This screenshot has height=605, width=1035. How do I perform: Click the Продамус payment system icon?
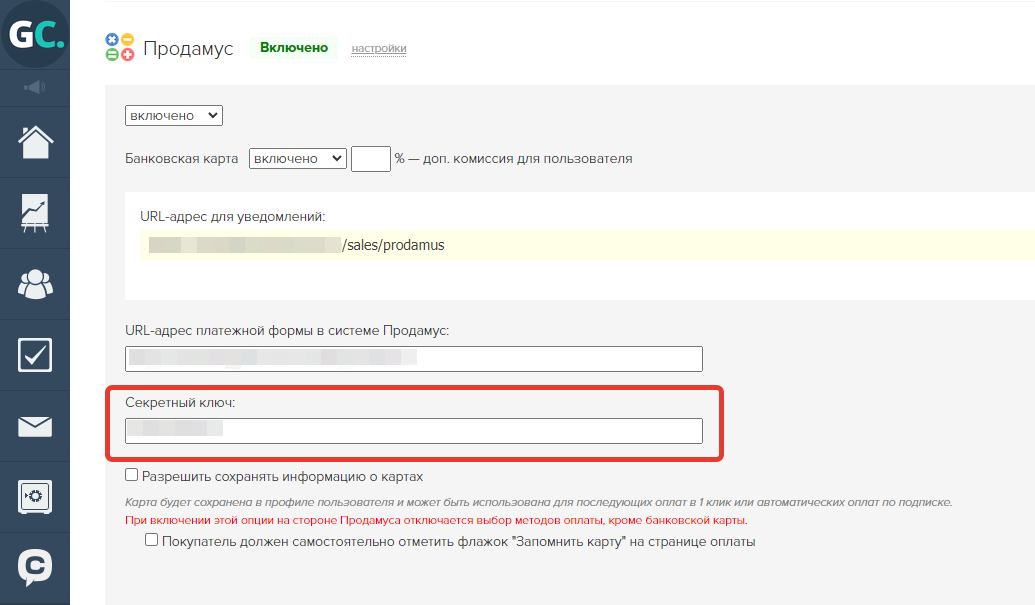(x=119, y=48)
